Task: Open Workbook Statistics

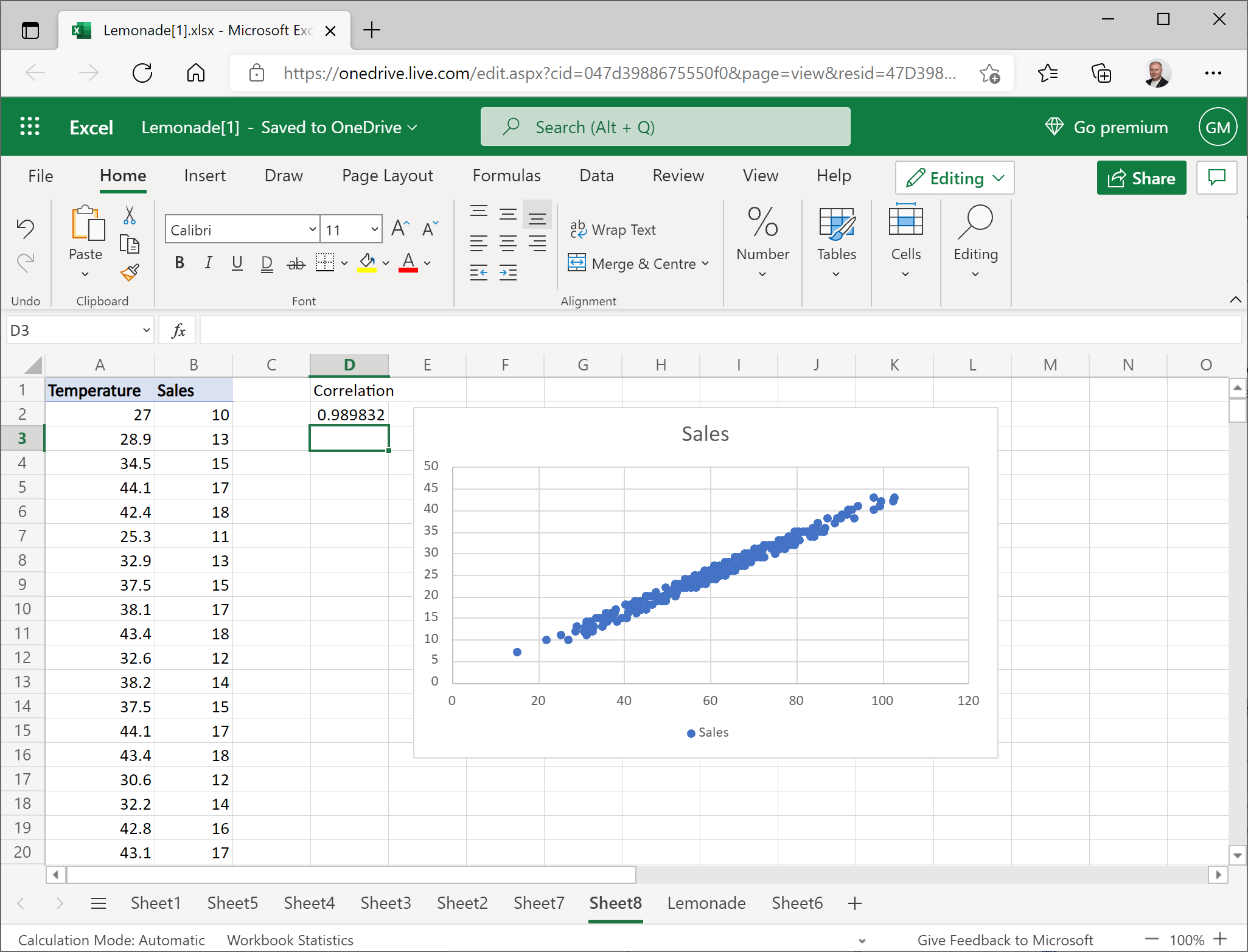Action: 290,939
